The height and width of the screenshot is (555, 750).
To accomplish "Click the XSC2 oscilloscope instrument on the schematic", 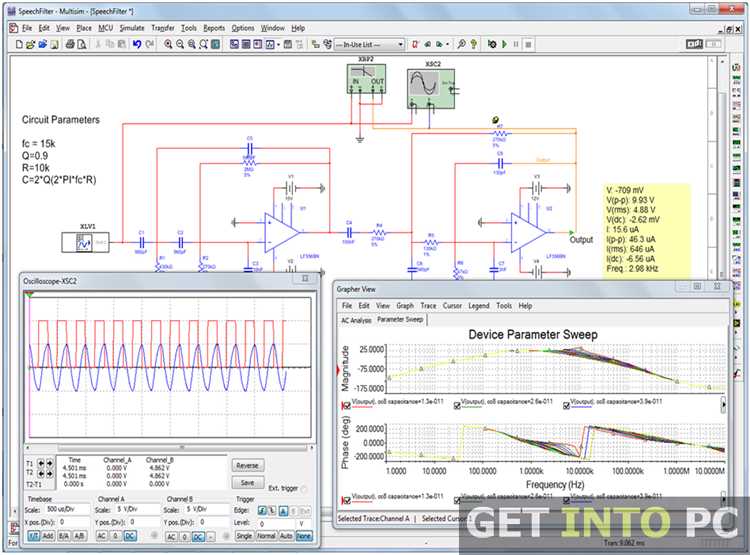I will (431, 89).
